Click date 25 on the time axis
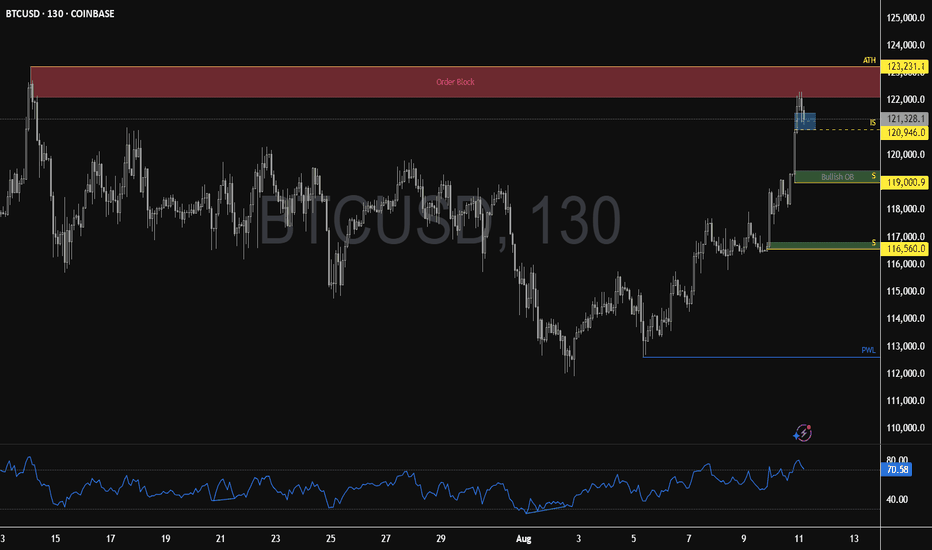Image resolution: width=932 pixels, height=550 pixels. (x=330, y=539)
